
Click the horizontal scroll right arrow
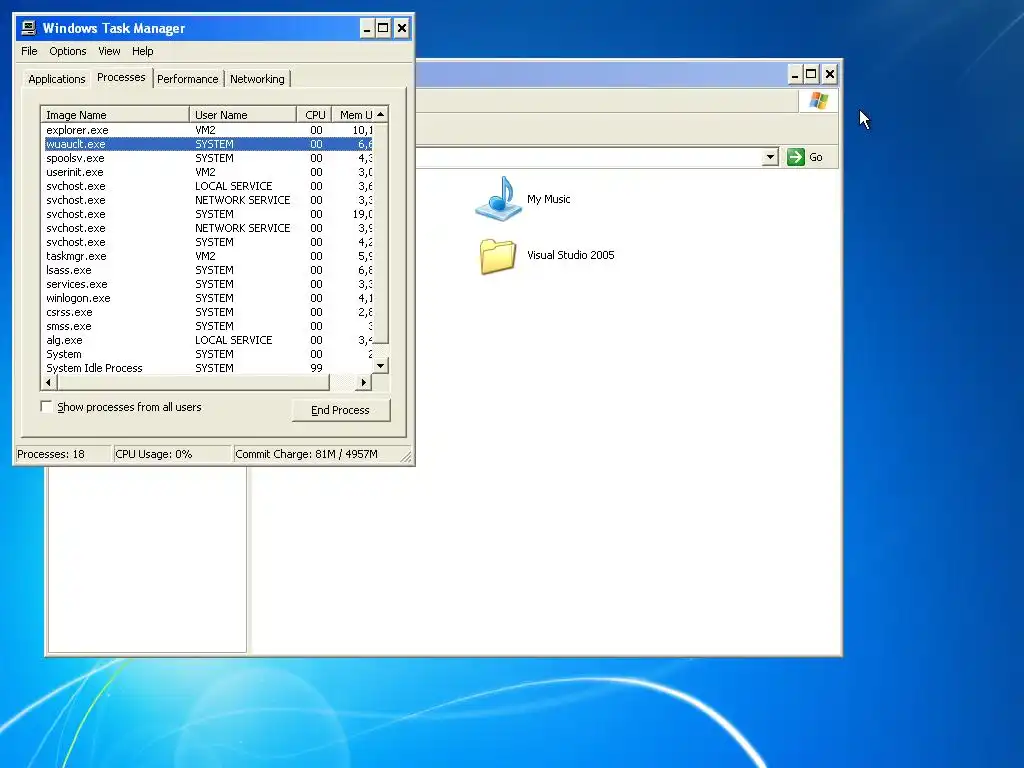364,382
